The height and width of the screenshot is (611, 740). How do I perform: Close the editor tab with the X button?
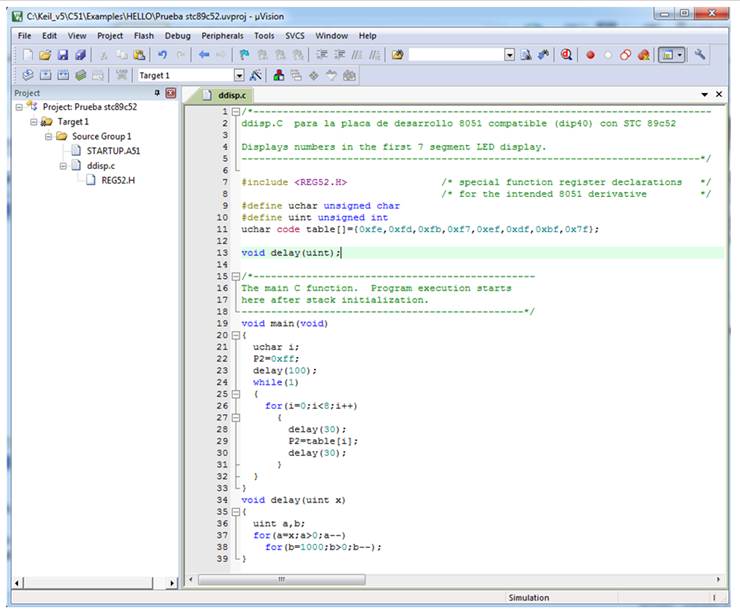tap(719, 94)
